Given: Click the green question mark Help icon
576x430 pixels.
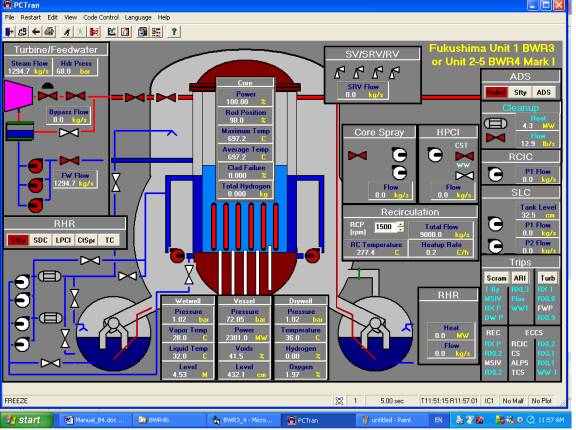Looking at the screenshot, I should [x=174, y=32].
